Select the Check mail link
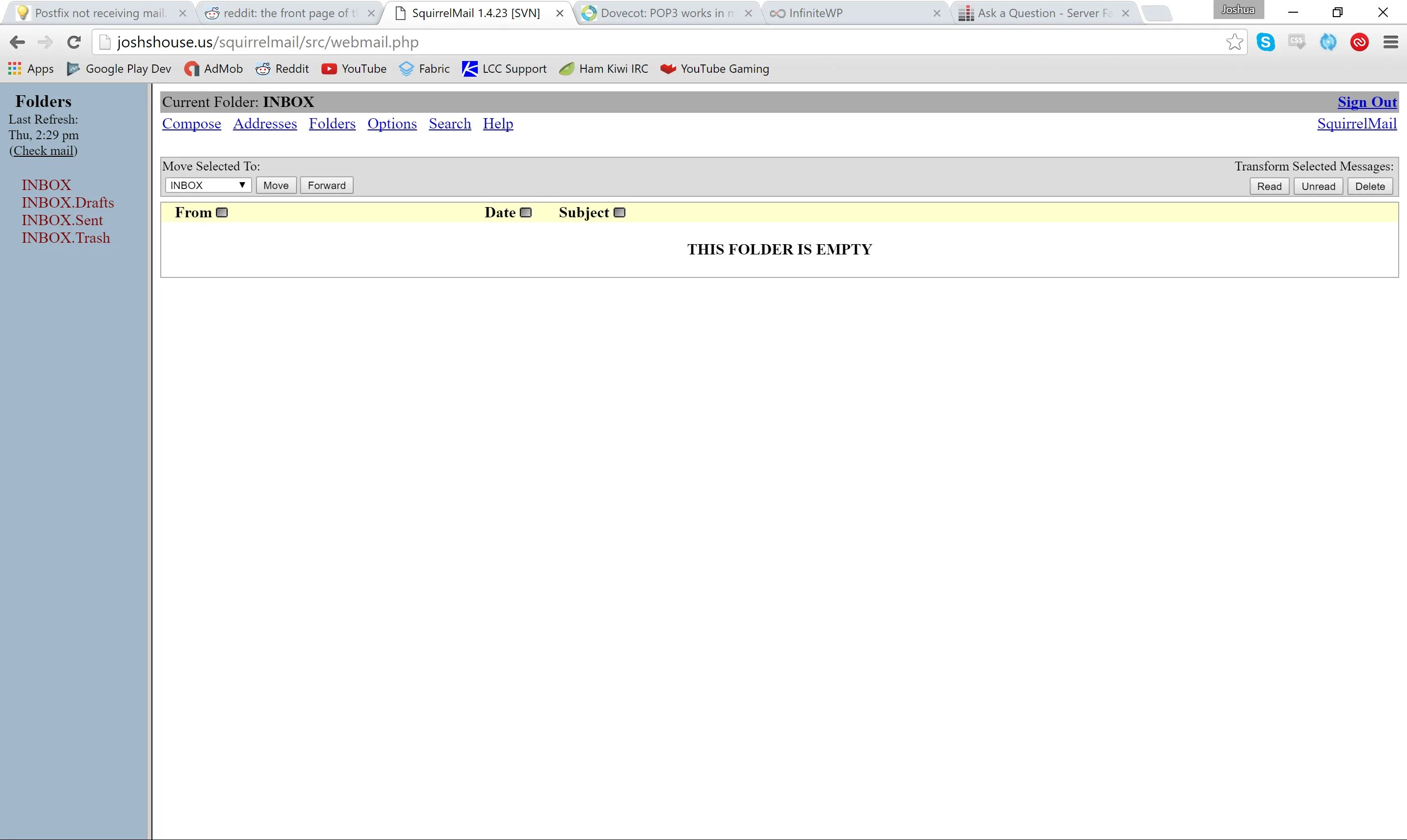The image size is (1407, 840). [44, 150]
